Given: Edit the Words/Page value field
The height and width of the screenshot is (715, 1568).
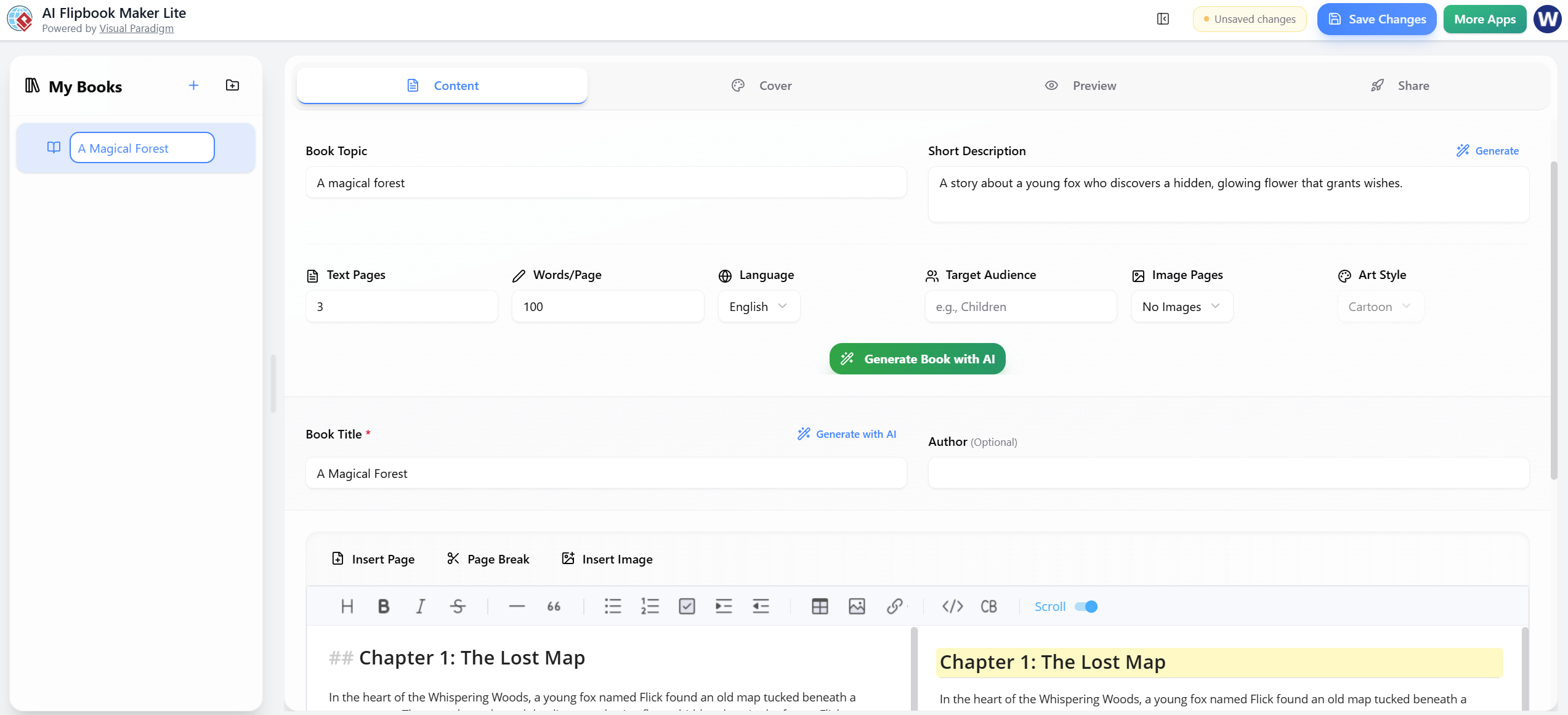Looking at the screenshot, I should click(x=607, y=306).
